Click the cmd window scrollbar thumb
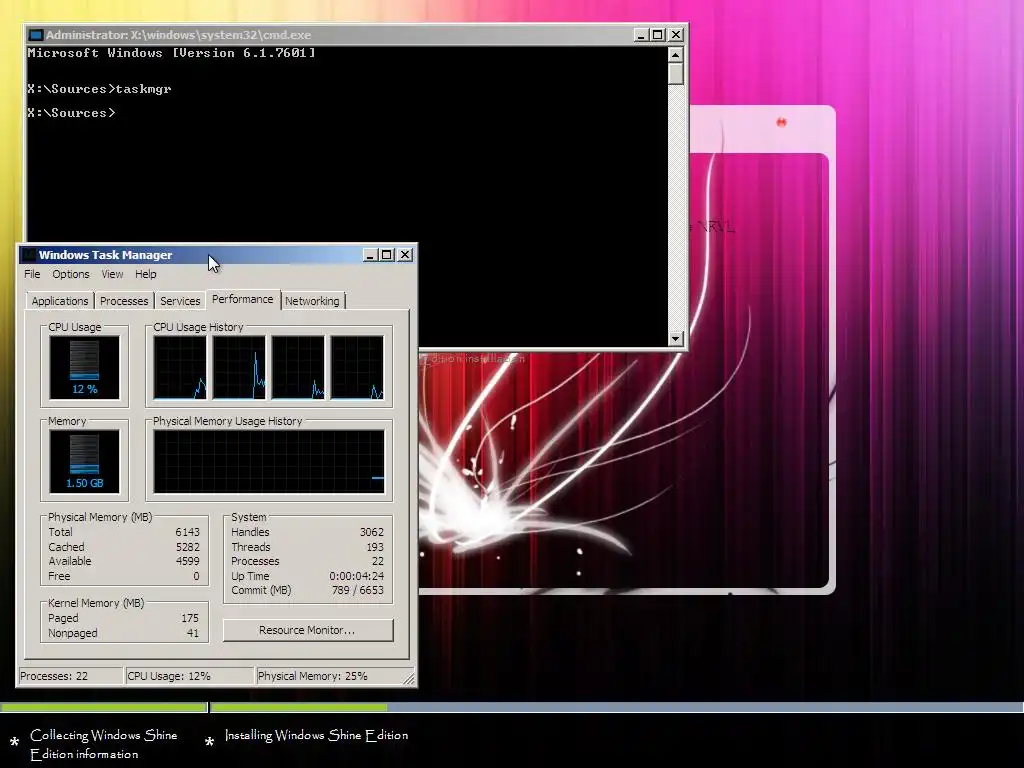The image size is (1024, 768). tap(676, 73)
